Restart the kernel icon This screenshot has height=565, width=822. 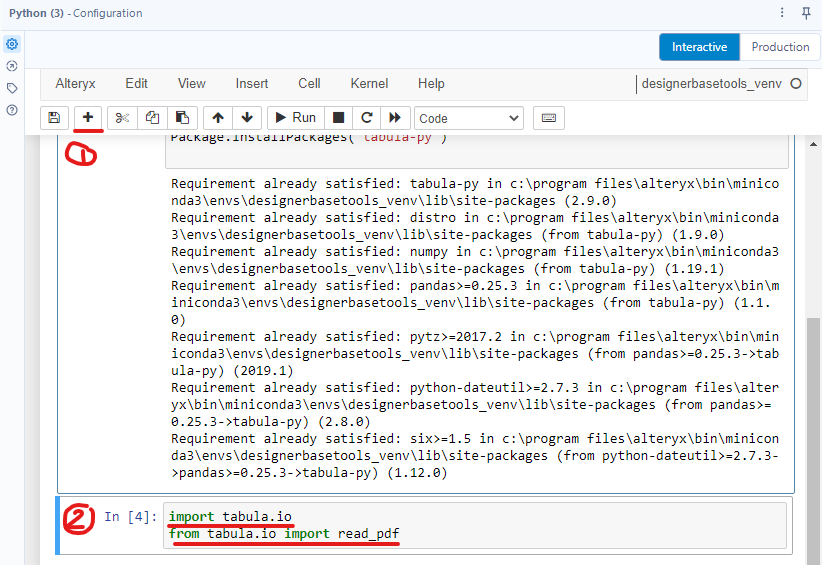point(367,118)
